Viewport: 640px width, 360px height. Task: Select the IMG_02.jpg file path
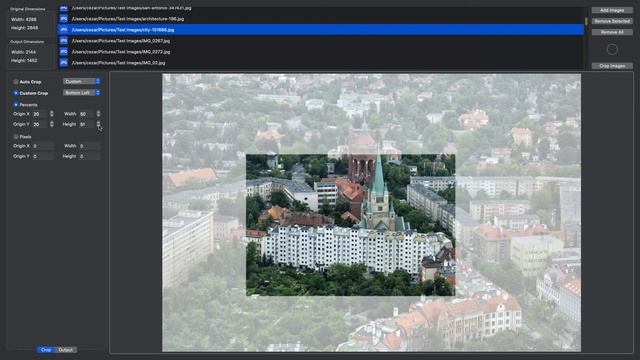tap(118, 63)
